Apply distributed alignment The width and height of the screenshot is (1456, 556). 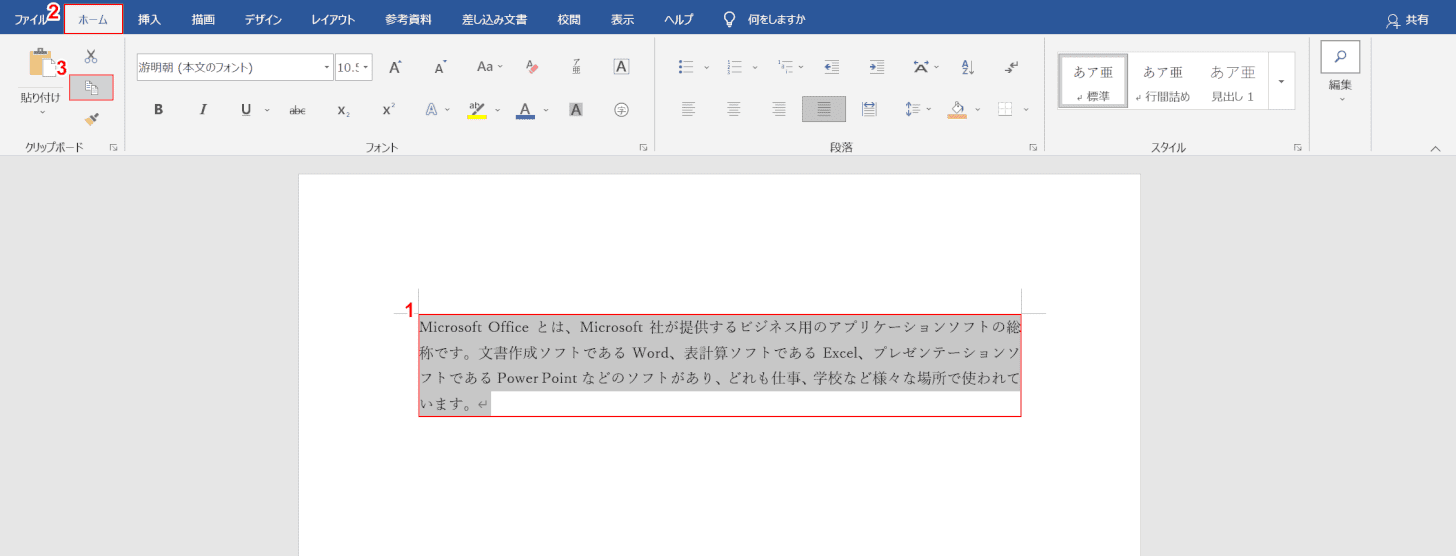(869, 109)
